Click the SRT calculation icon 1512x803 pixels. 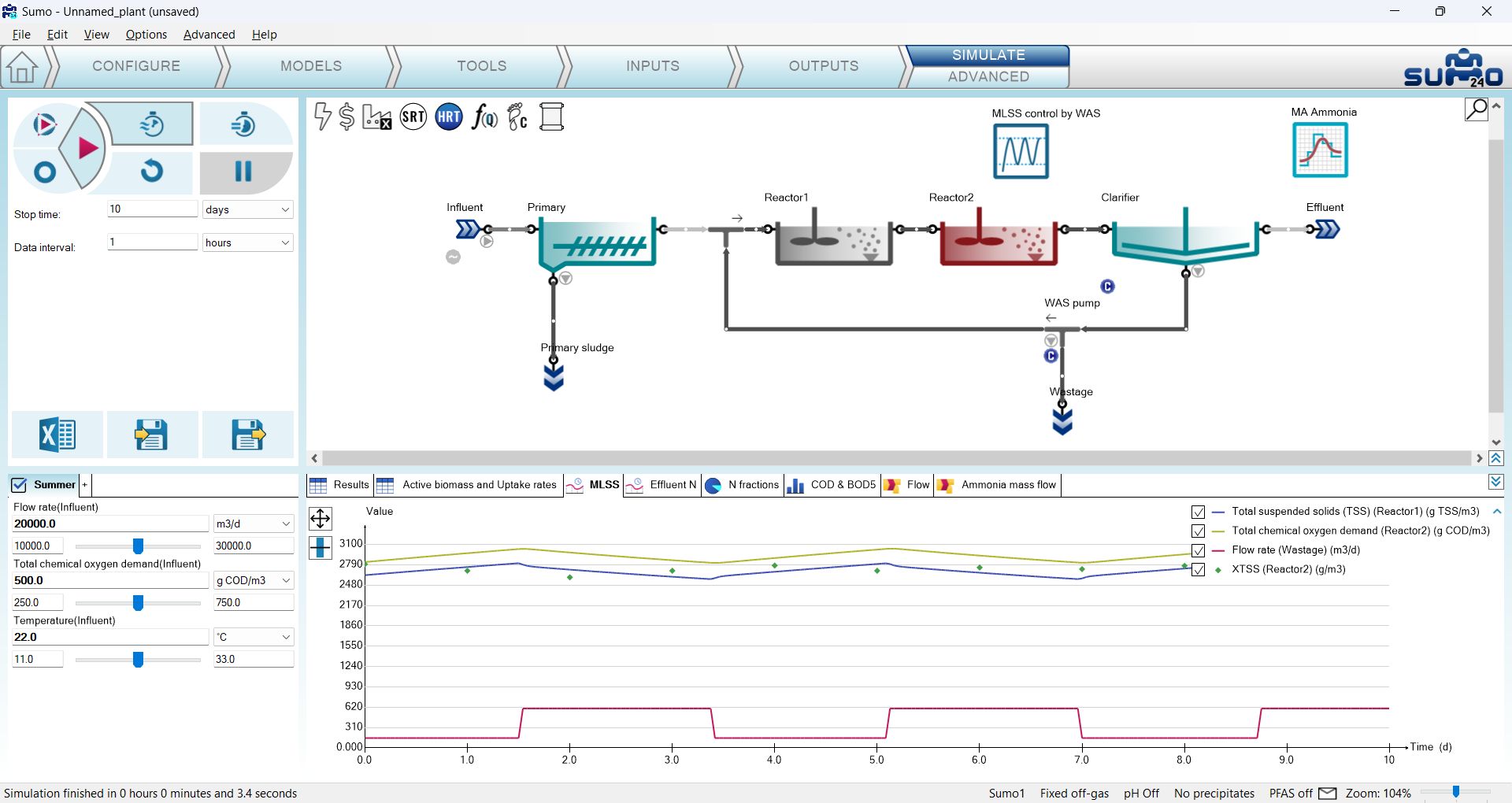[x=413, y=117]
